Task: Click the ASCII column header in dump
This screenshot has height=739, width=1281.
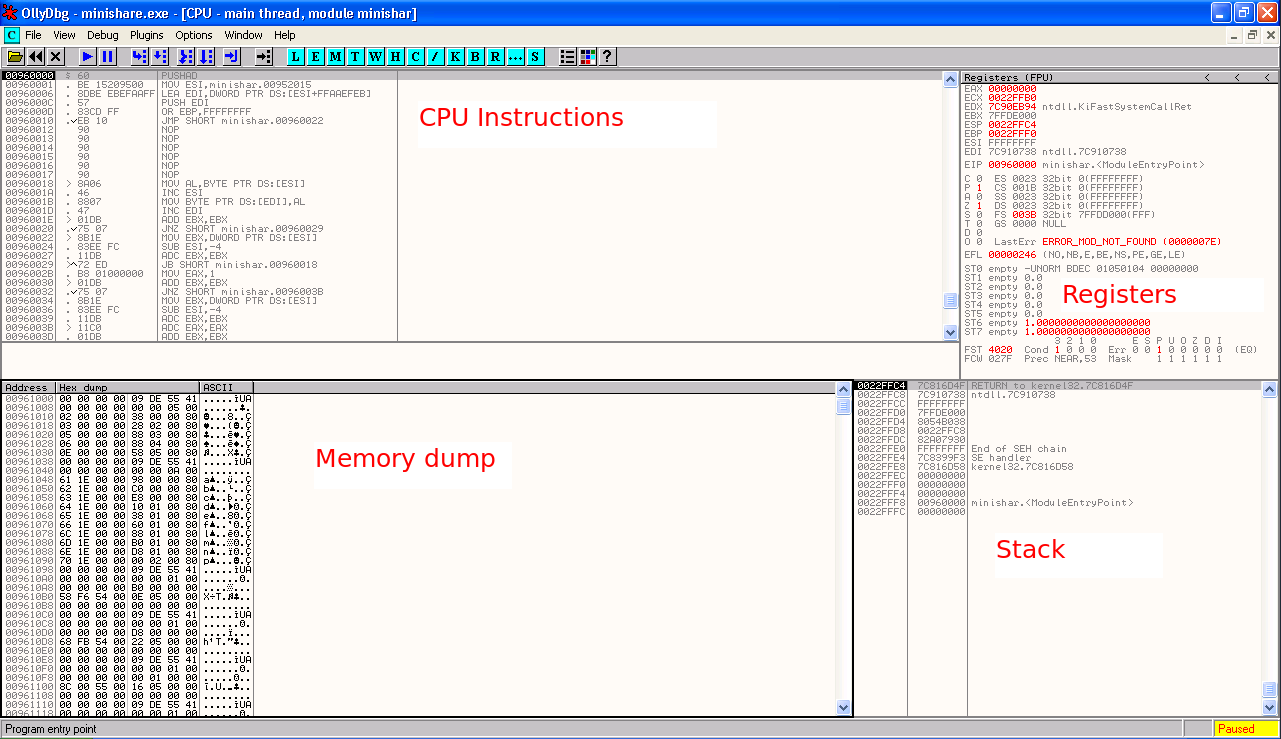Action: tap(227, 387)
